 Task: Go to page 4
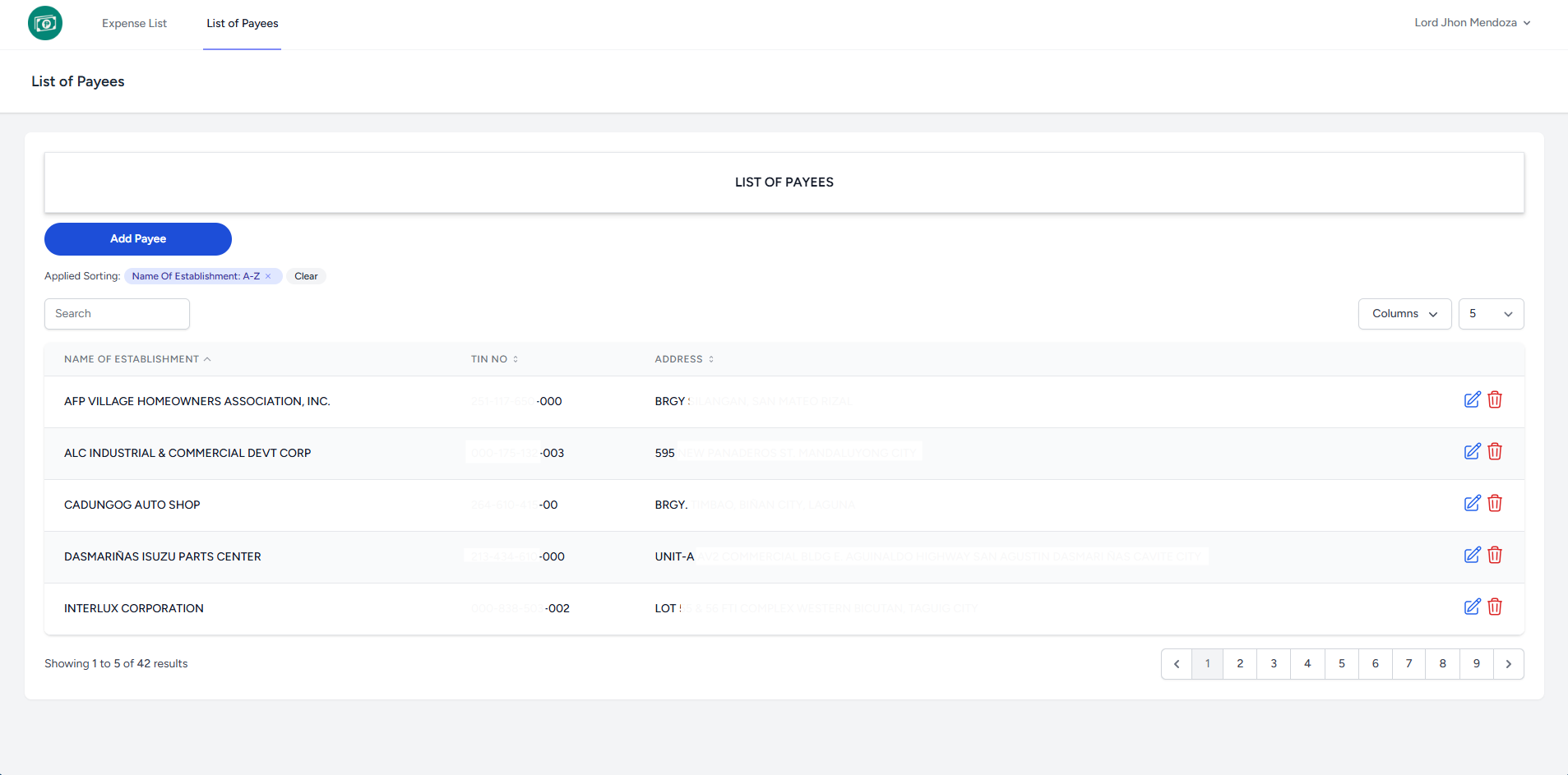point(1307,664)
